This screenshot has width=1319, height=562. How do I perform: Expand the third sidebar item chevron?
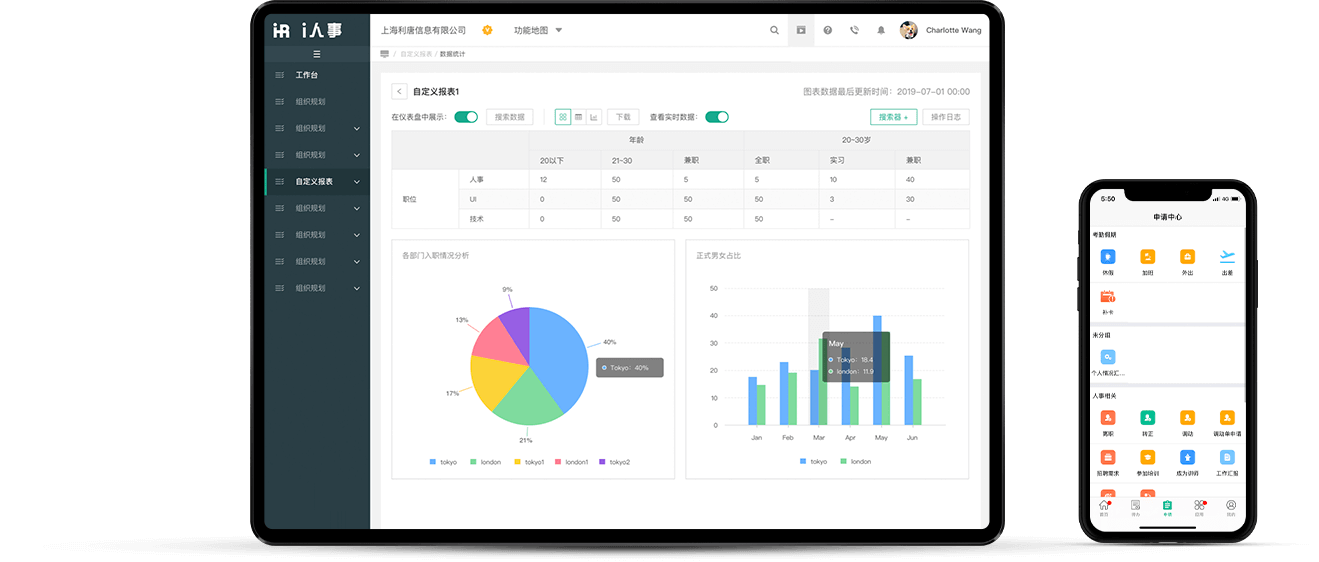[x=357, y=128]
